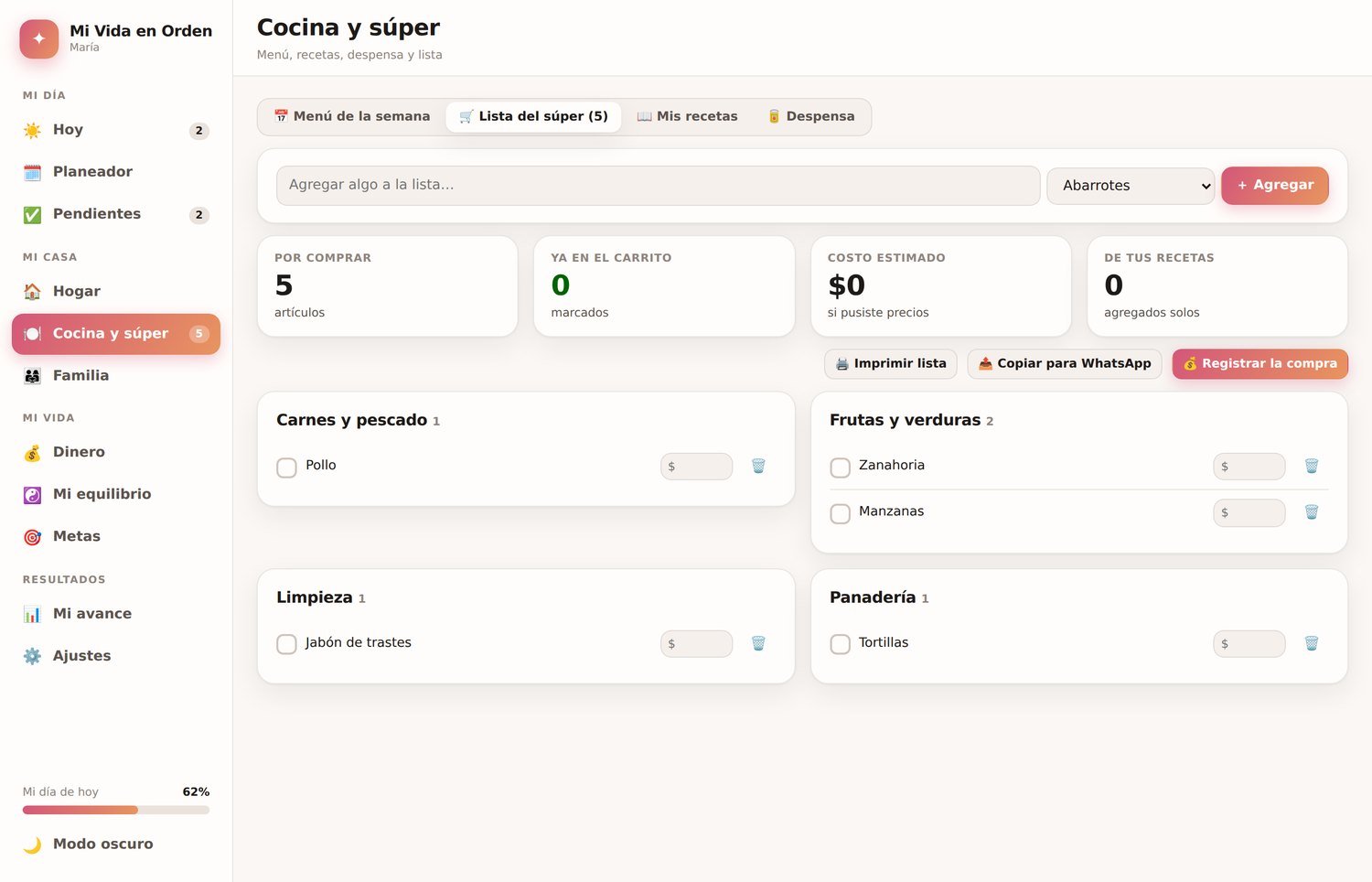Click the price field for Manzanas
Image resolution: width=1372 pixels, height=882 pixels.
tap(1249, 512)
